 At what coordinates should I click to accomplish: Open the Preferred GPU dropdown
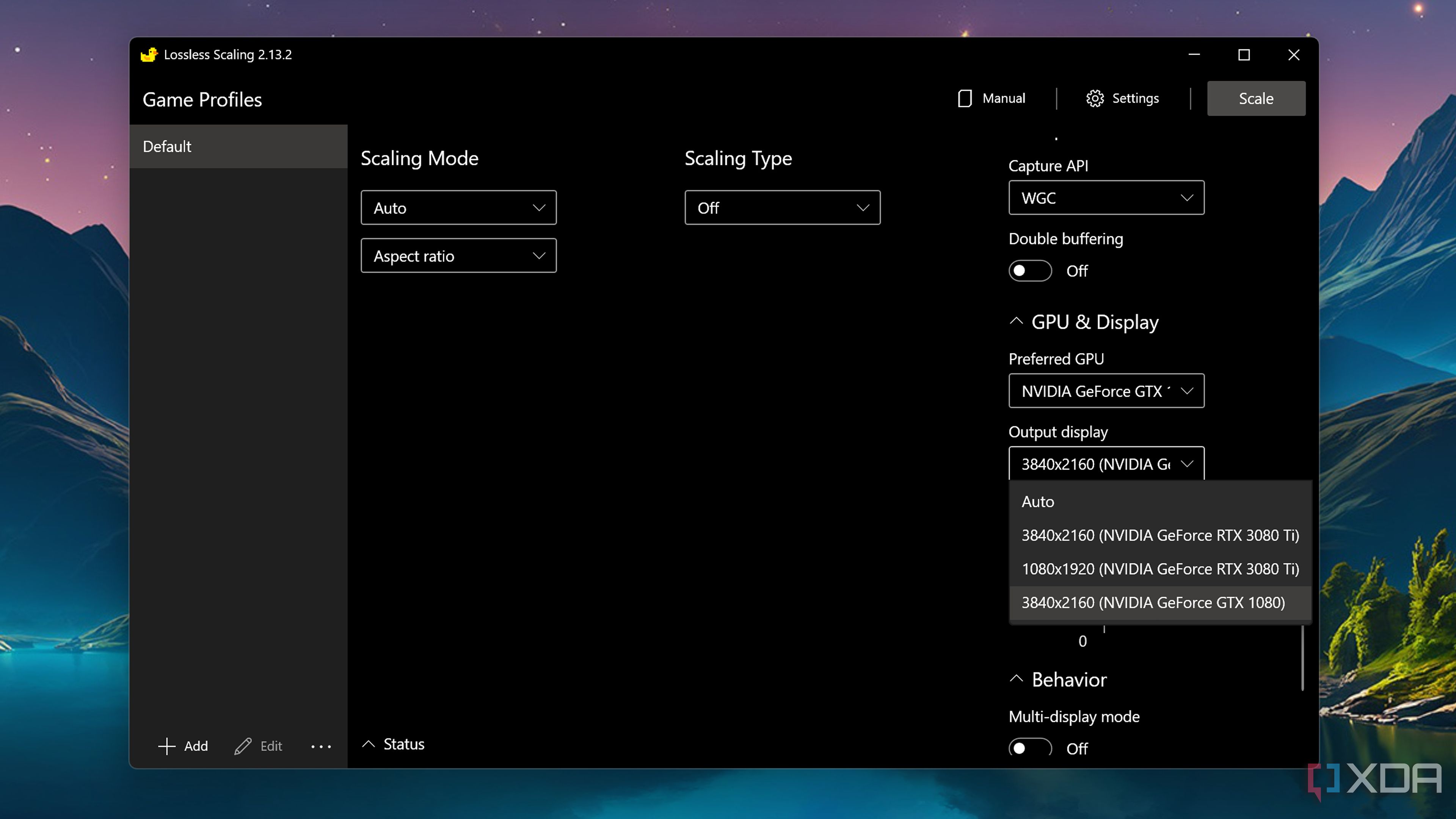(1106, 391)
